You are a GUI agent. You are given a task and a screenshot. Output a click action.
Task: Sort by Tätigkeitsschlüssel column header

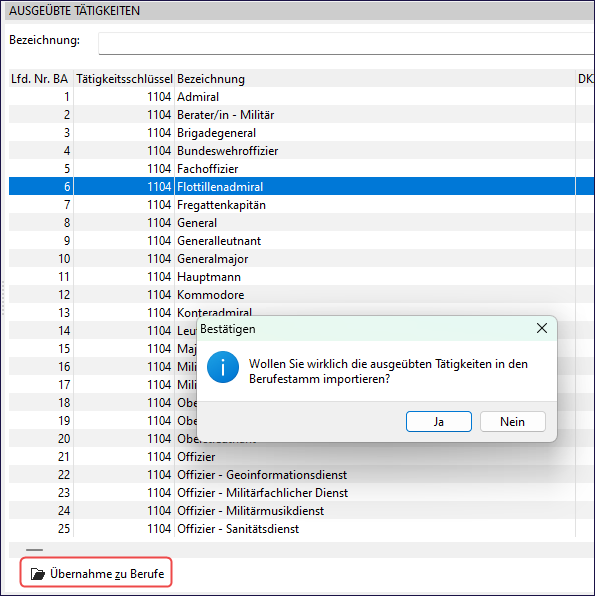point(124,79)
